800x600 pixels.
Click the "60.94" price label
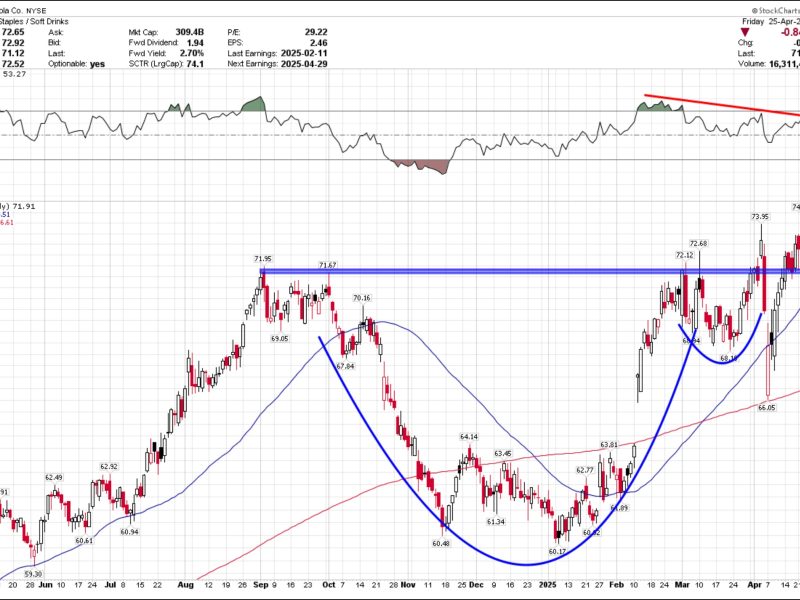coord(130,532)
